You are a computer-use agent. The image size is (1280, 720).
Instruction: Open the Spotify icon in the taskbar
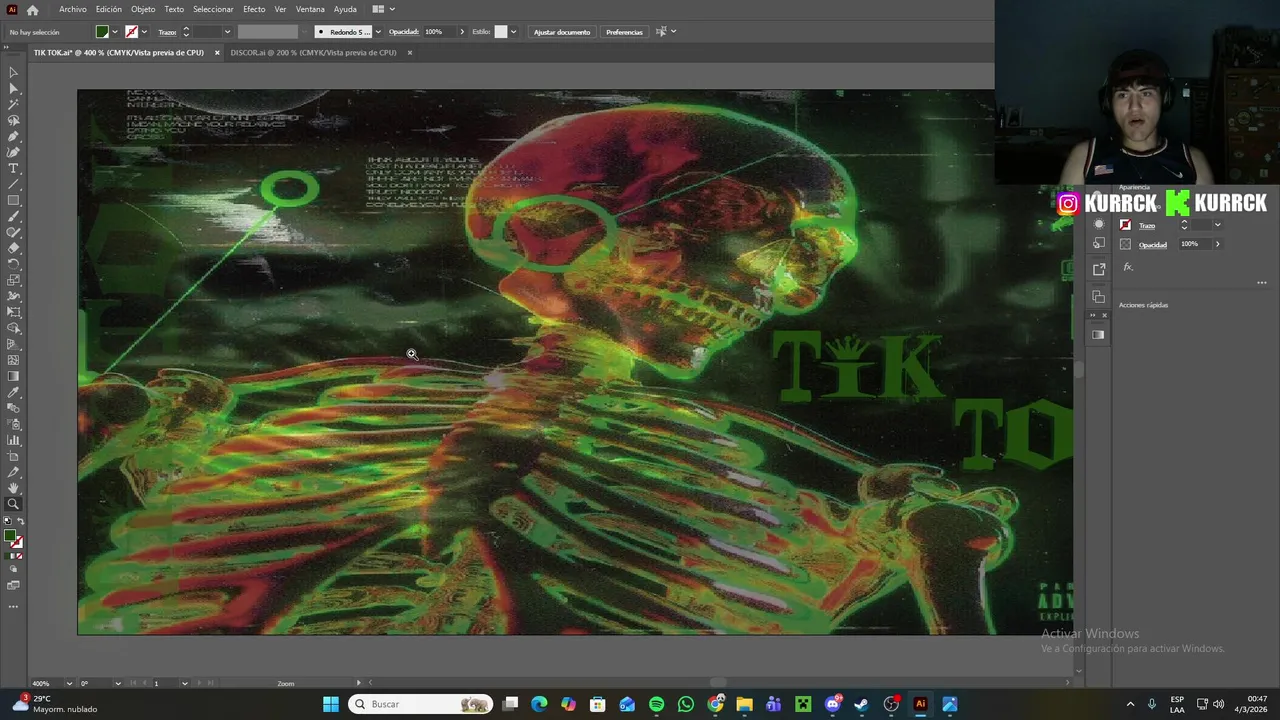656,704
